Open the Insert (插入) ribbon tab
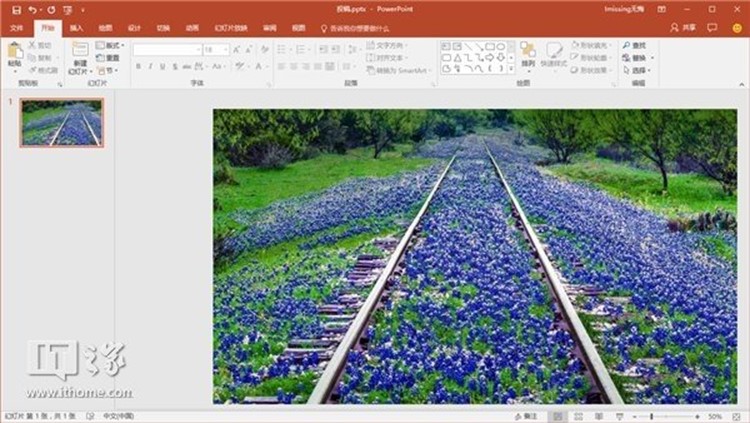The image size is (750, 423). click(x=76, y=28)
